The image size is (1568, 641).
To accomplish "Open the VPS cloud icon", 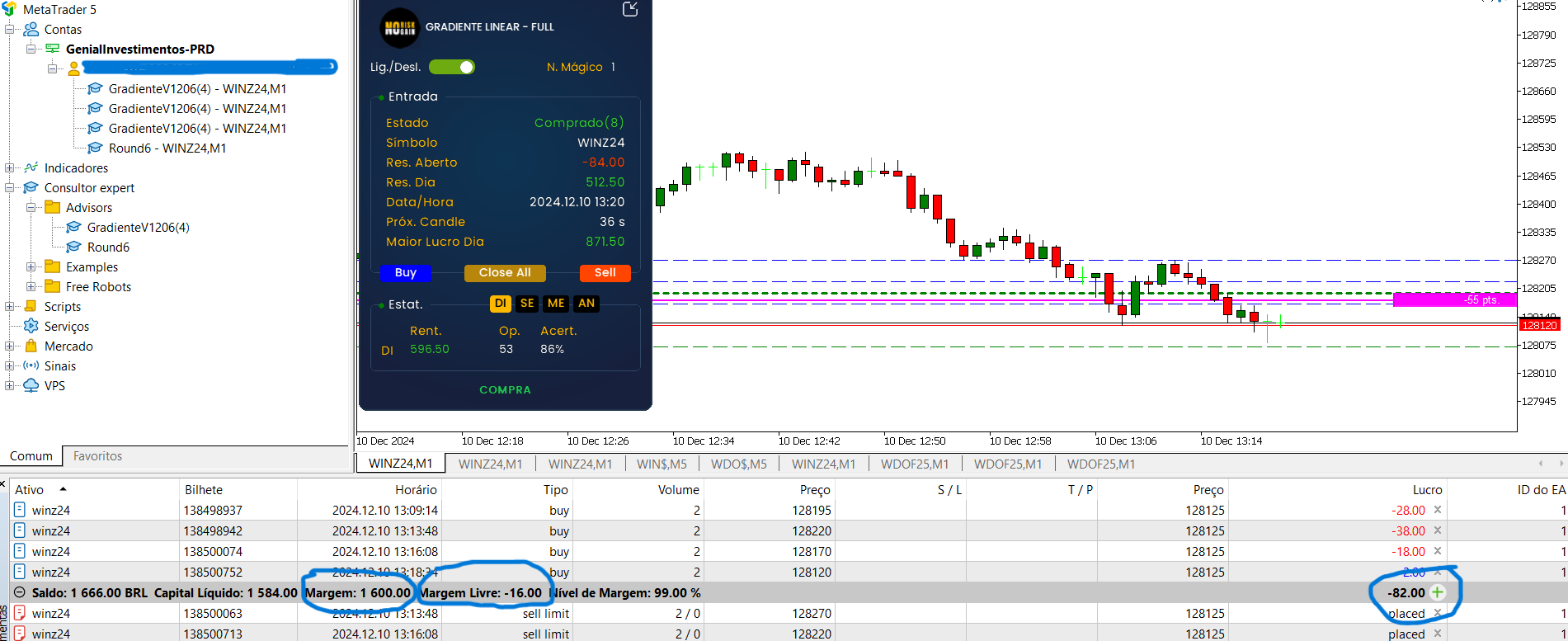I will 31,385.
